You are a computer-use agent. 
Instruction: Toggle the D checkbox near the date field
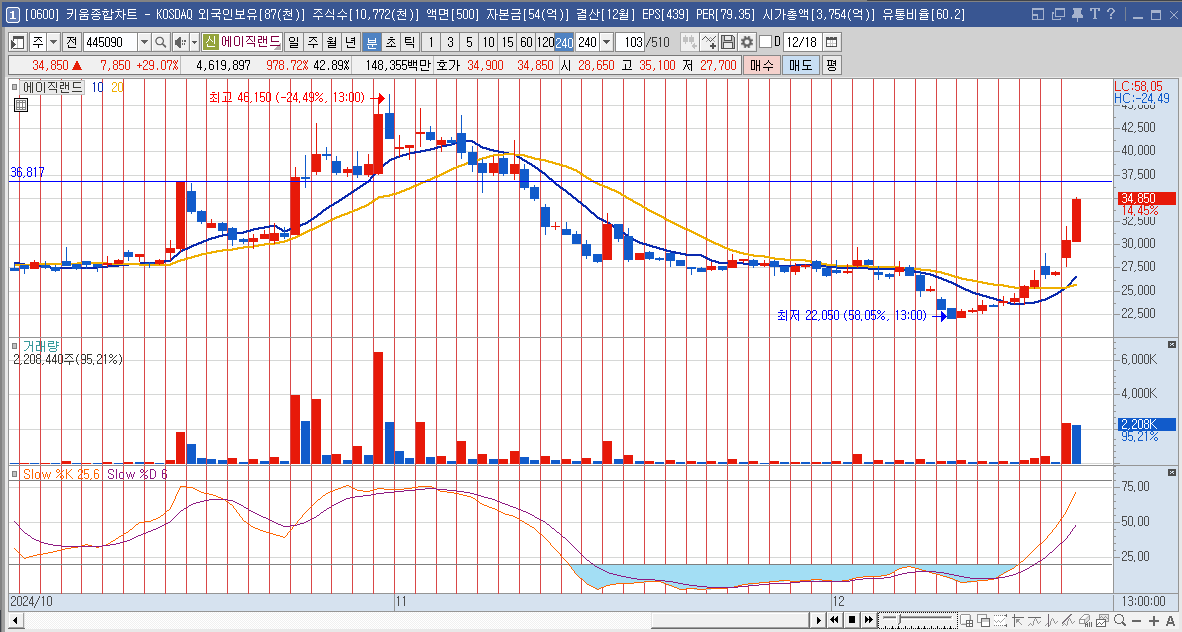tap(766, 42)
